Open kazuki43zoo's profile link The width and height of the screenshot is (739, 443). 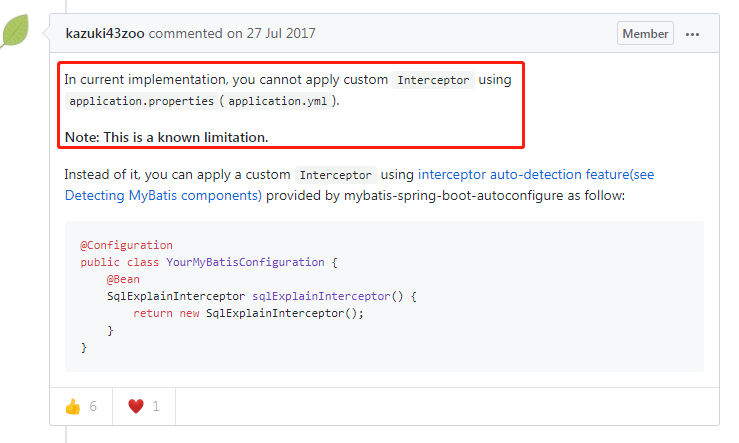click(x=105, y=33)
